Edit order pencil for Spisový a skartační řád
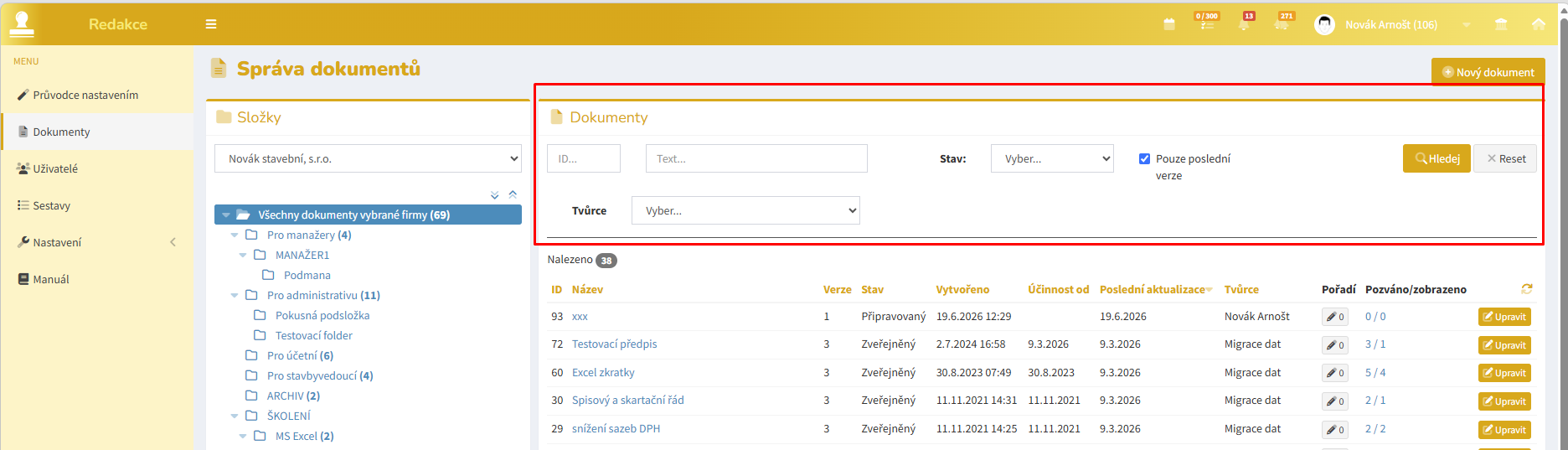This screenshot has width=1568, height=450. (x=1335, y=401)
